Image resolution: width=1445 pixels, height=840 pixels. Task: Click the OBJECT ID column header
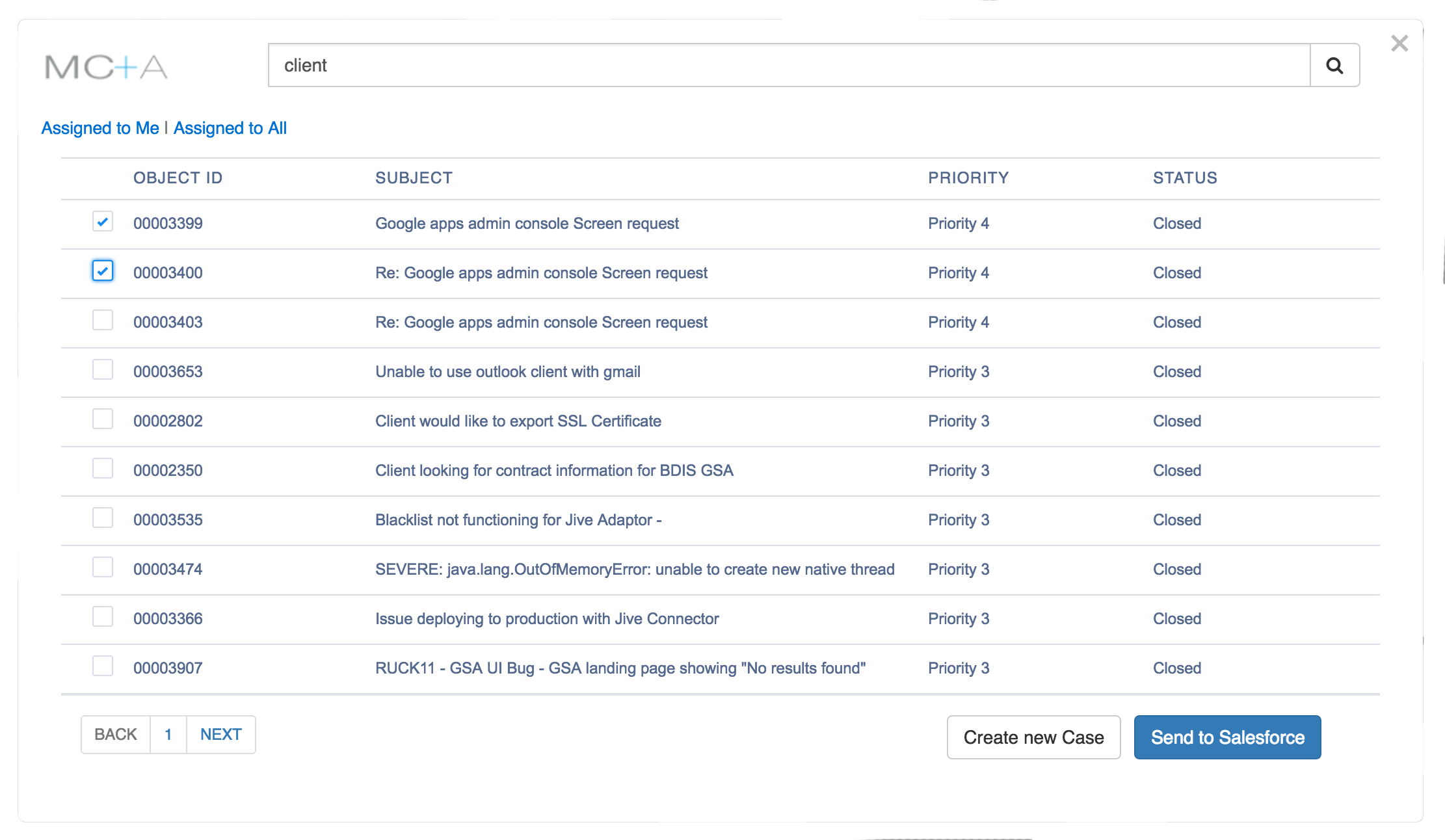(x=178, y=177)
